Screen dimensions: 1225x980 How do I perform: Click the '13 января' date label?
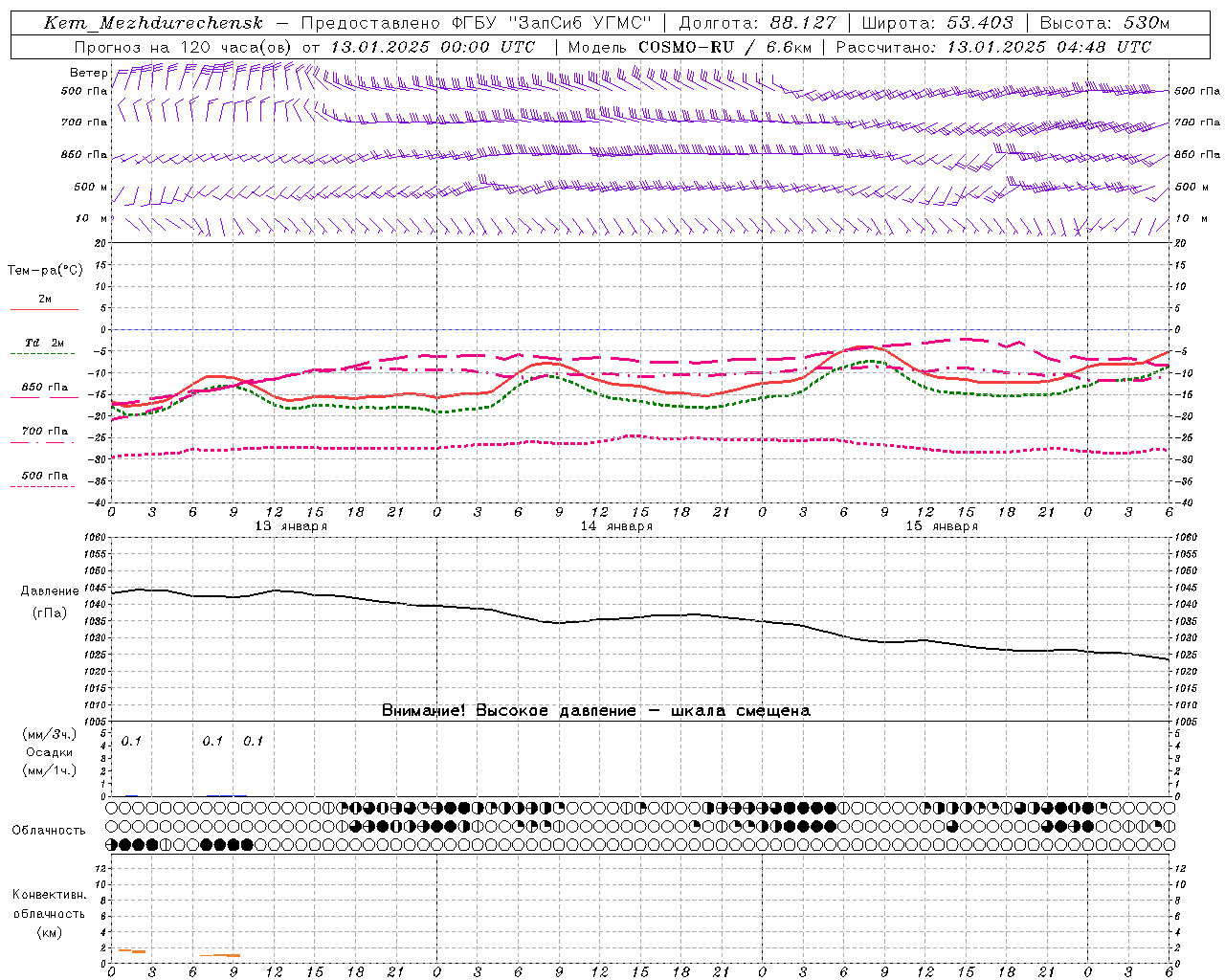point(291,525)
